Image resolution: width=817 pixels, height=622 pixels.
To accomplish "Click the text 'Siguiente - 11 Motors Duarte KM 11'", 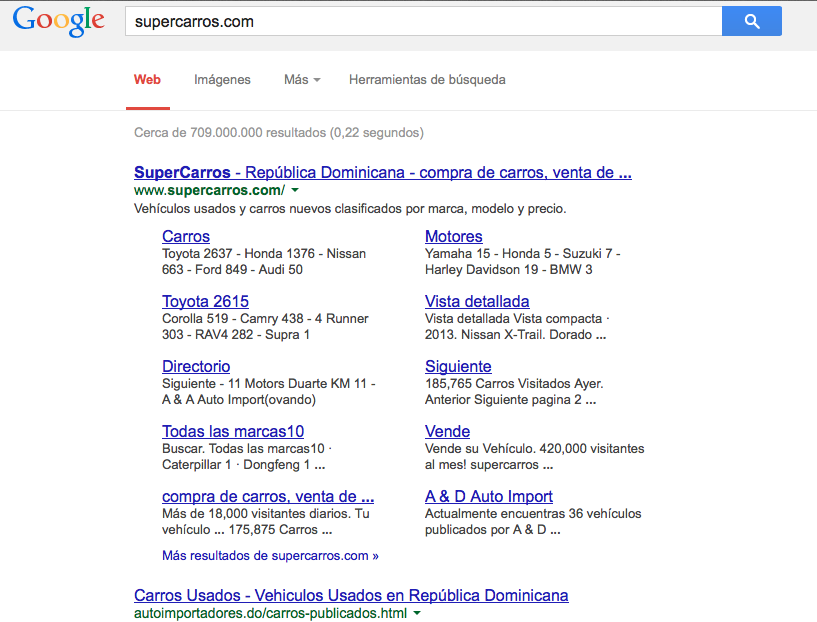I will click(265, 384).
